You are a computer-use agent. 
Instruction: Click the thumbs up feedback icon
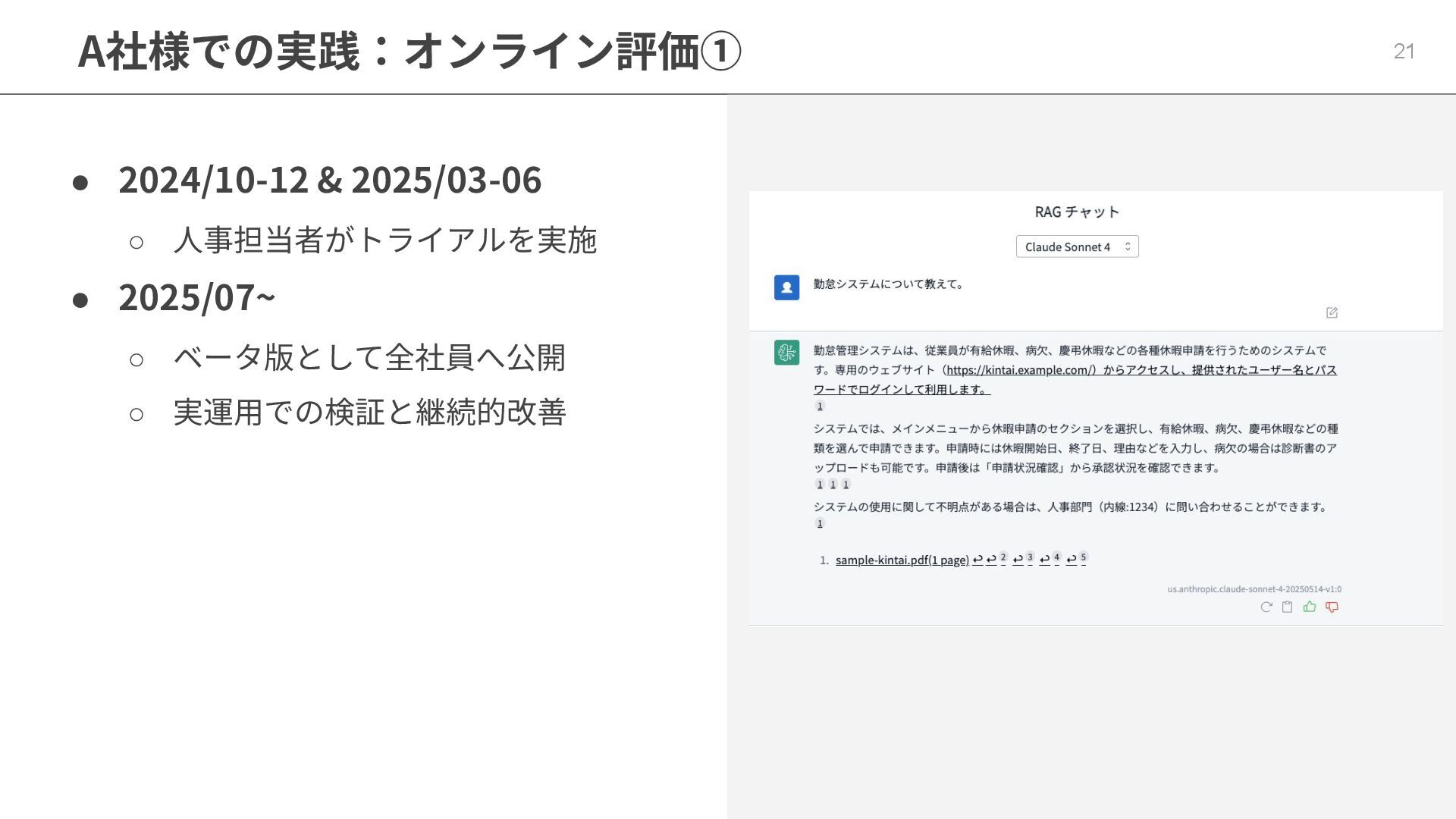point(1309,607)
